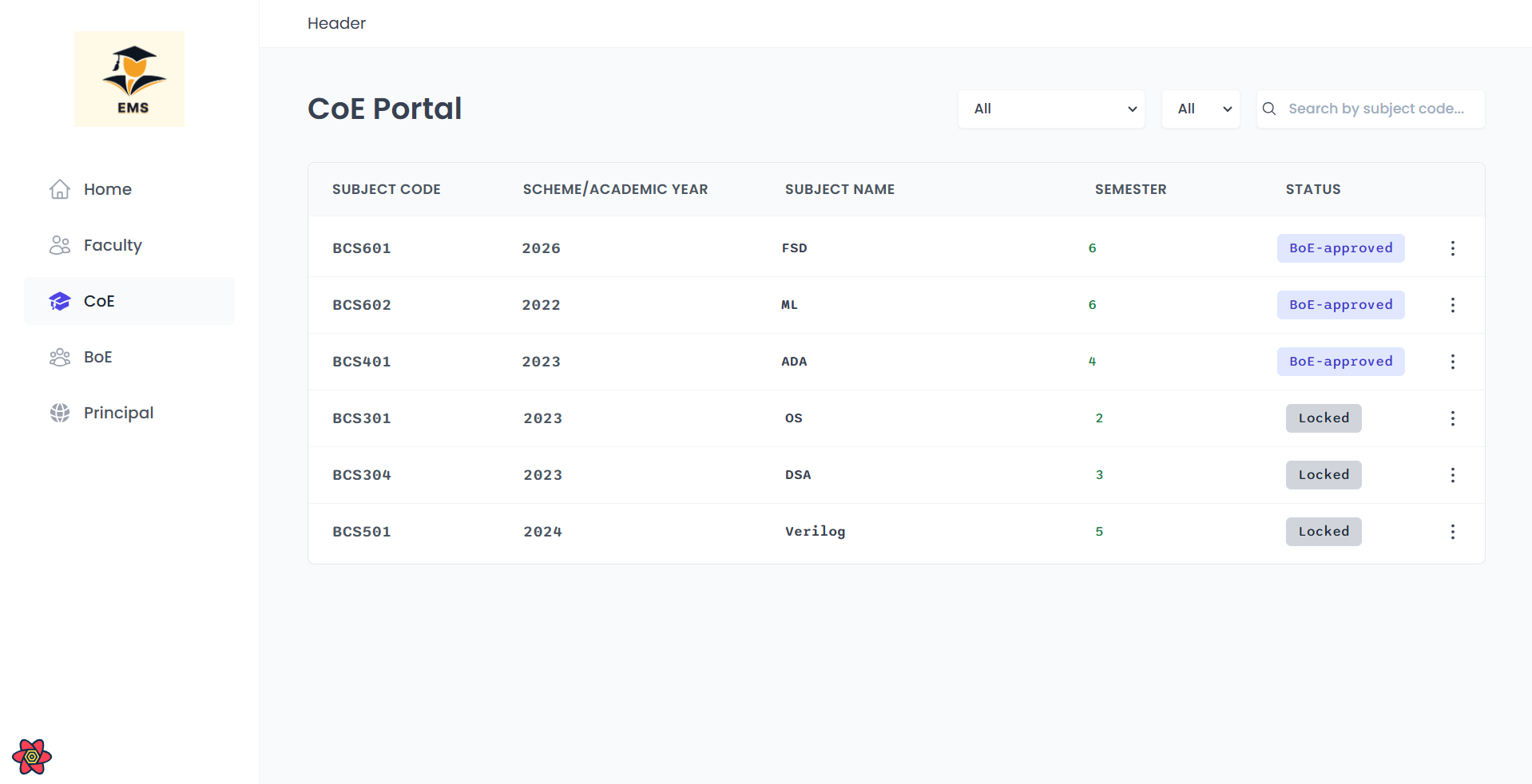Click the three-dot menu on the BCS501 row
1532x784 pixels.
coord(1452,532)
